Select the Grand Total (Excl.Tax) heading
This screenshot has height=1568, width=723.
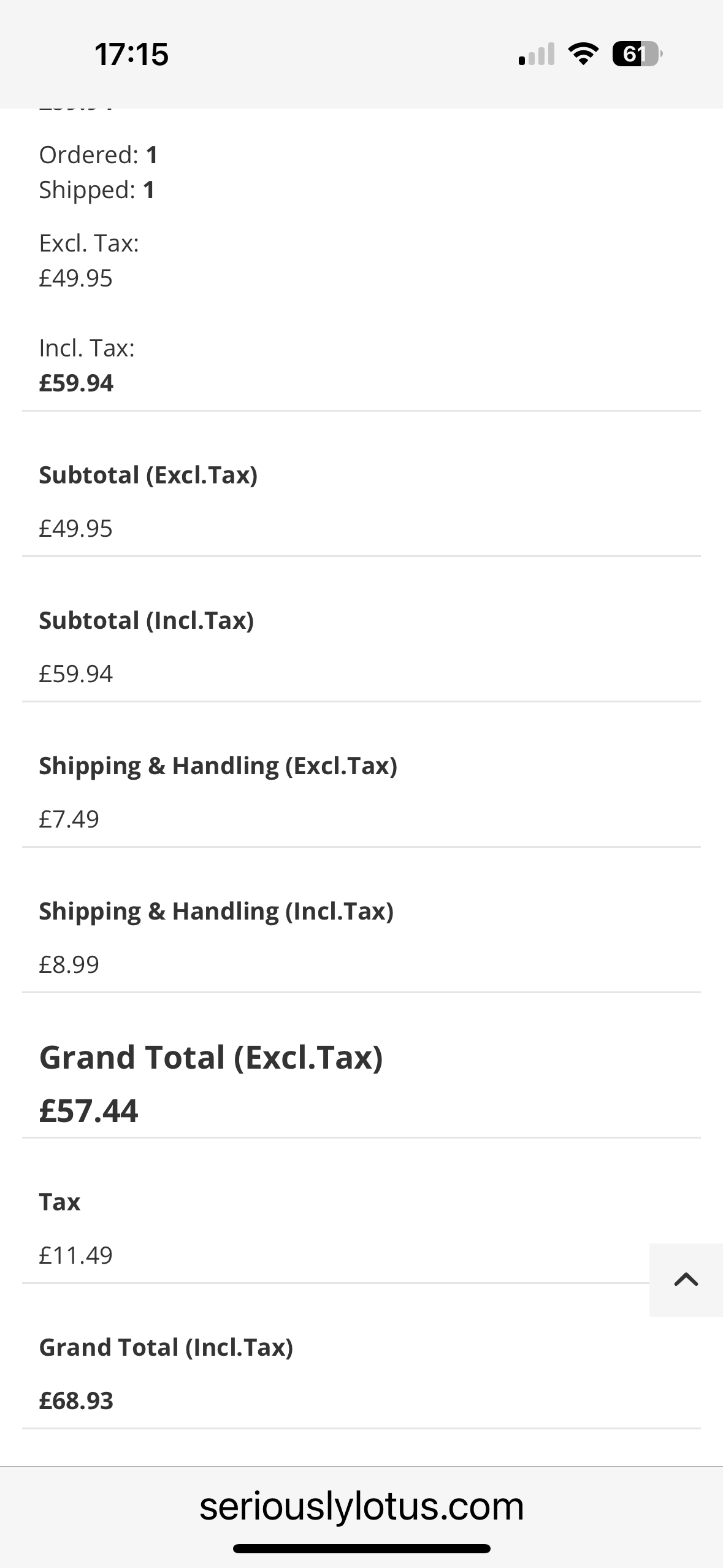tap(211, 1057)
